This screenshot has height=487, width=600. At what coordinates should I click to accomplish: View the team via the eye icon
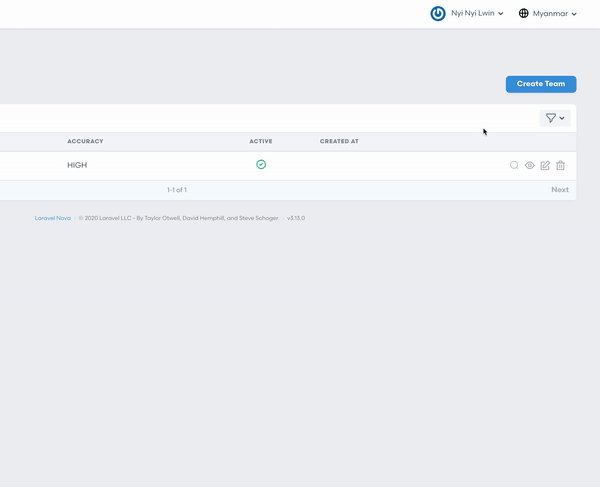[530, 165]
